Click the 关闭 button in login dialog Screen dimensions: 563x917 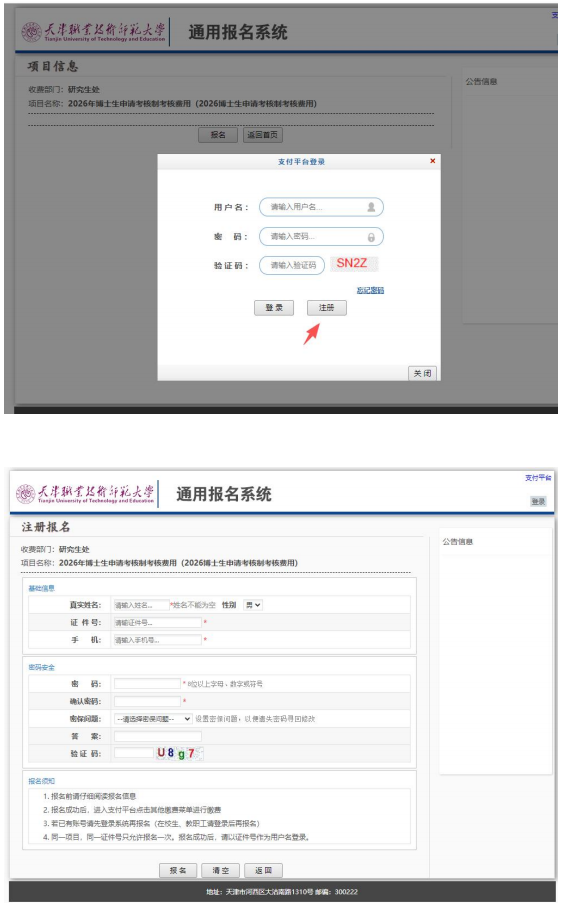422,373
